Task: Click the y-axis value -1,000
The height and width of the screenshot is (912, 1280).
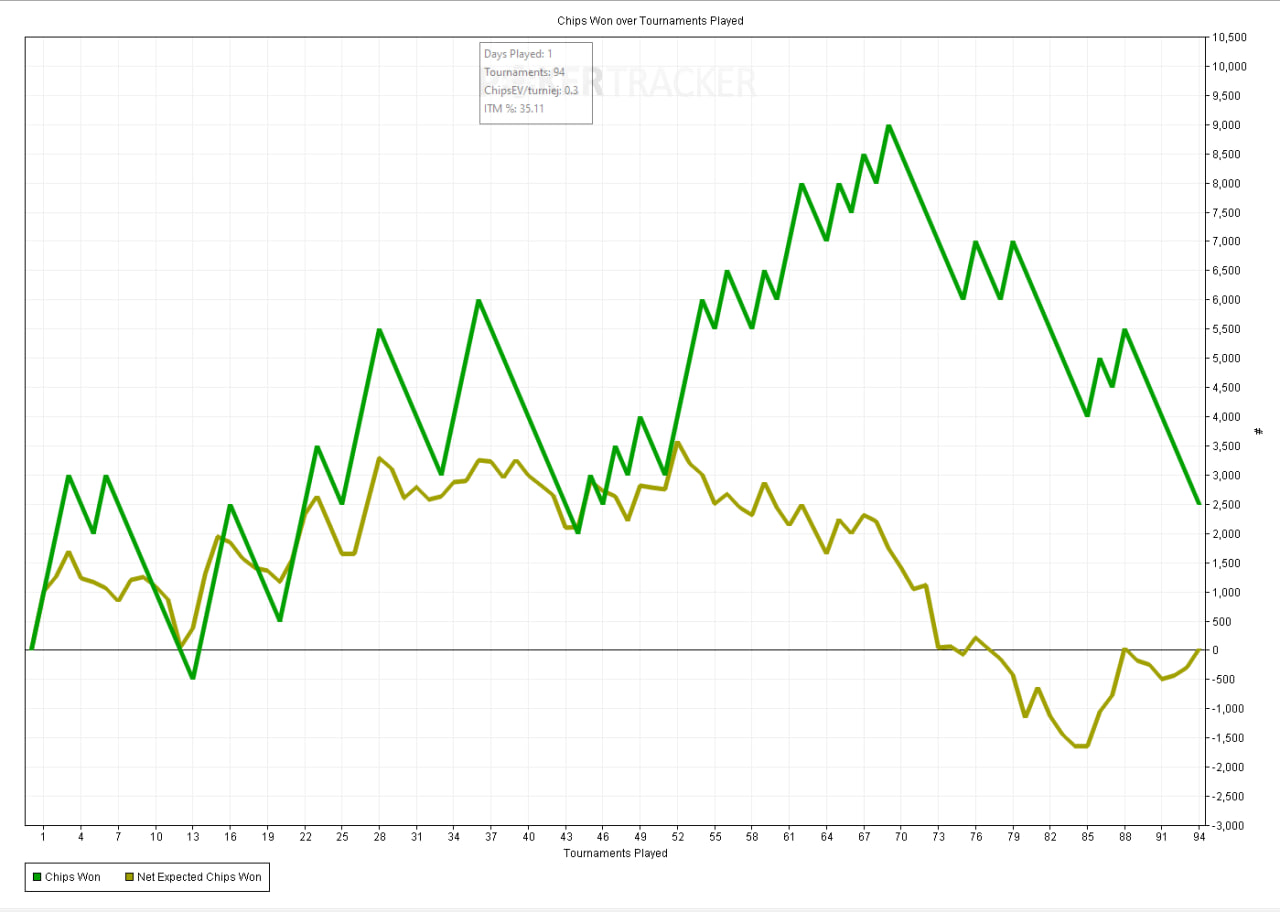Action: pos(1229,709)
